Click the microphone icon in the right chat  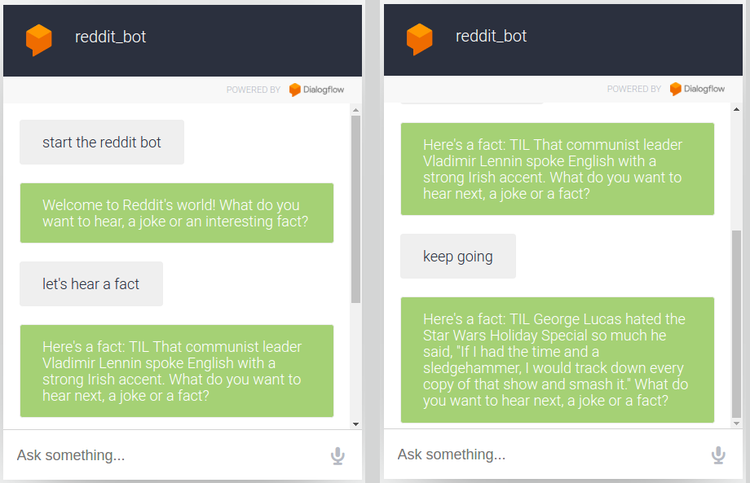pos(718,455)
